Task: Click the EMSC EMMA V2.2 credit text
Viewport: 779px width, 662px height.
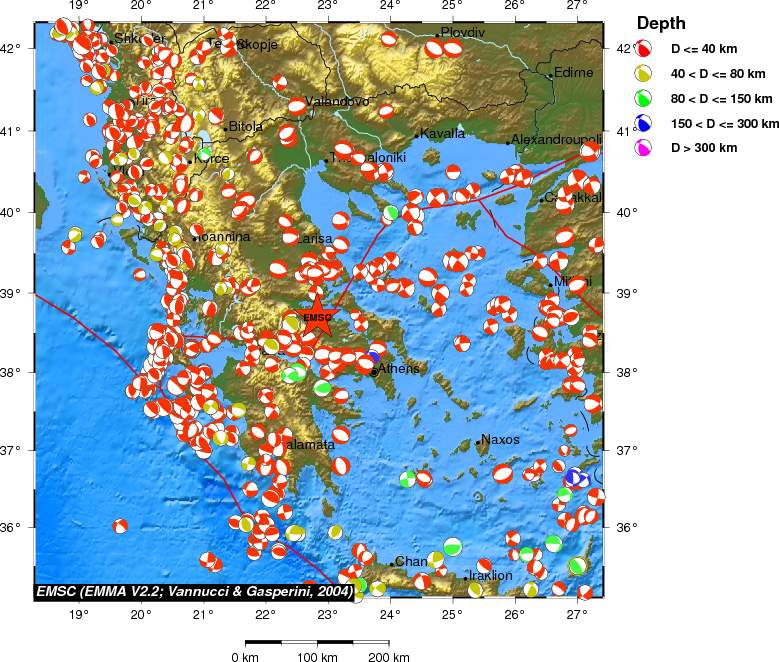Action: (x=194, y=592)
